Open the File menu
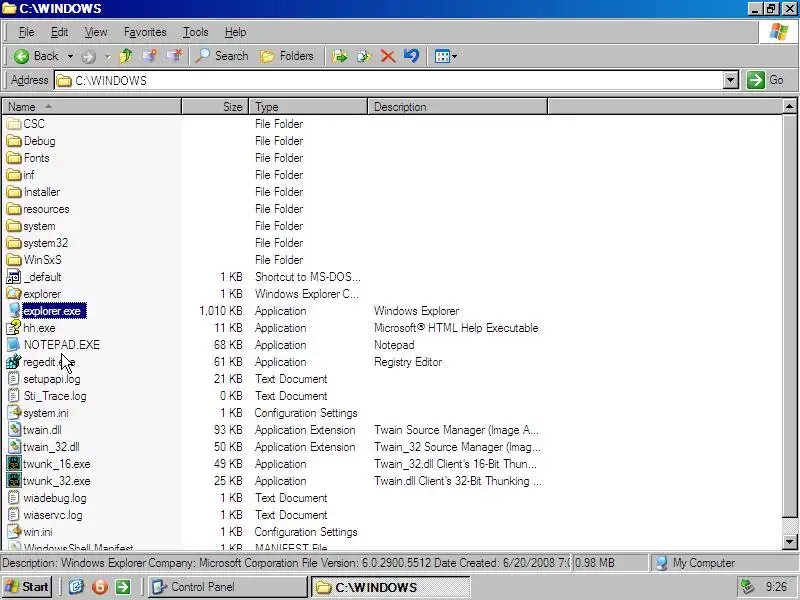 tap(27, 32)
